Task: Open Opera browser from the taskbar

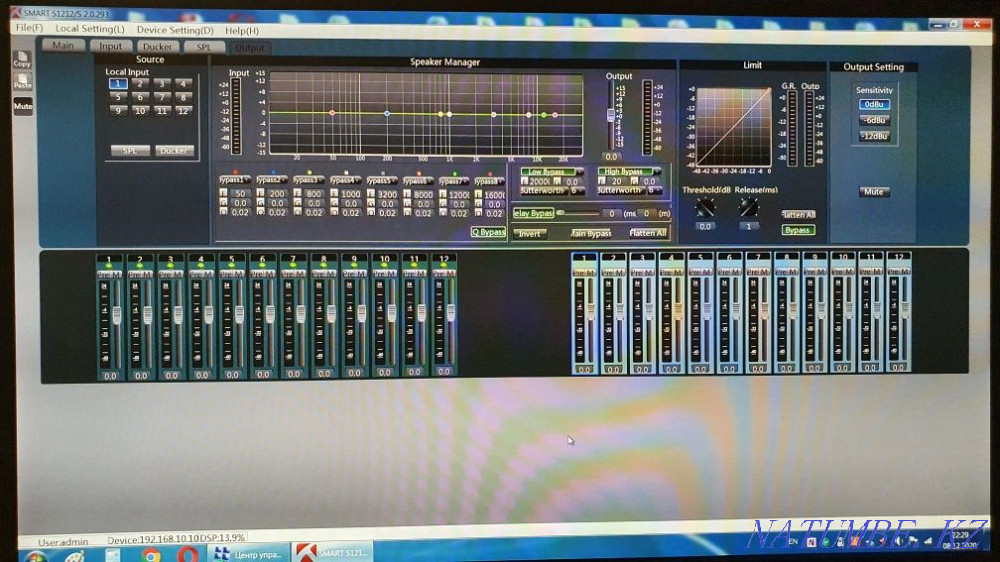Action: (x=187, y=552)
